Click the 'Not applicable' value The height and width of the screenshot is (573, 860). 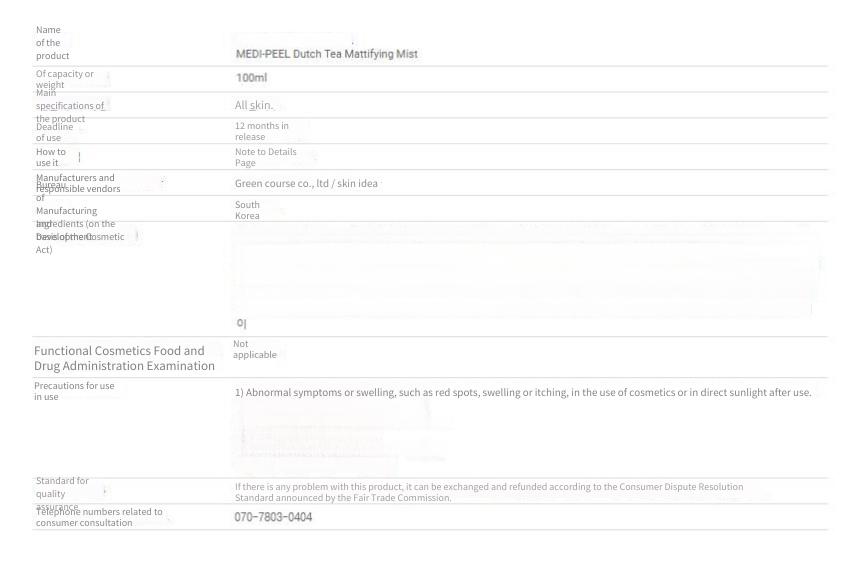pos(254,349)
